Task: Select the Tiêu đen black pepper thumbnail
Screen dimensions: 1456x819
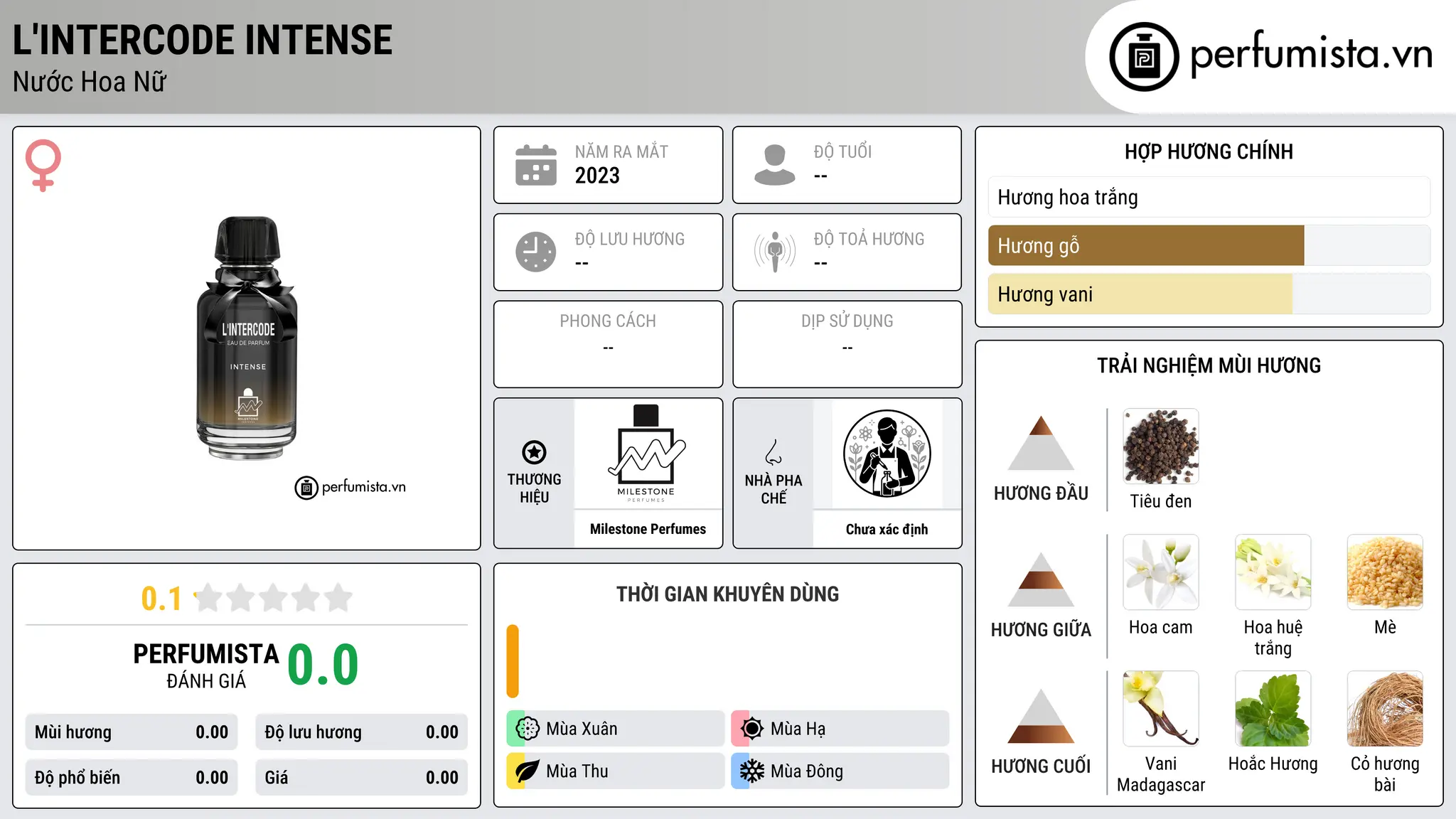Action: coord(1161,446)
